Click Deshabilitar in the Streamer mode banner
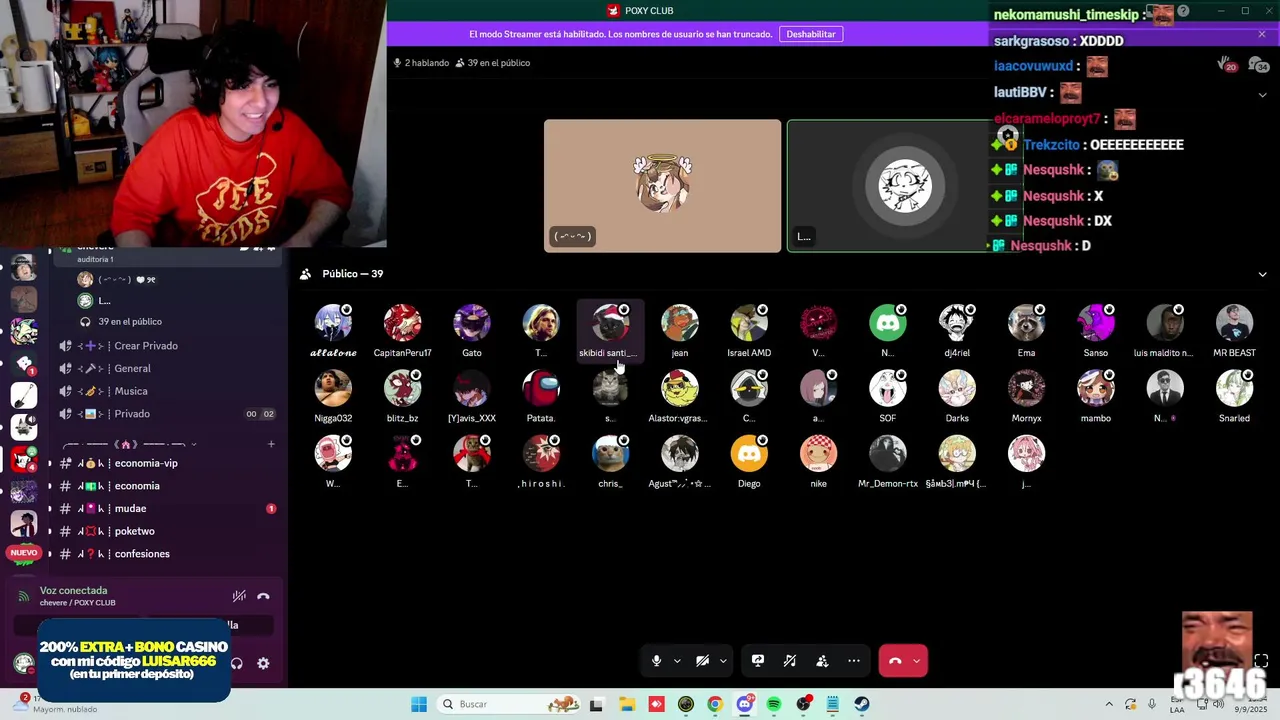Viewport: 1280px width, 720px height. [811, 34]
